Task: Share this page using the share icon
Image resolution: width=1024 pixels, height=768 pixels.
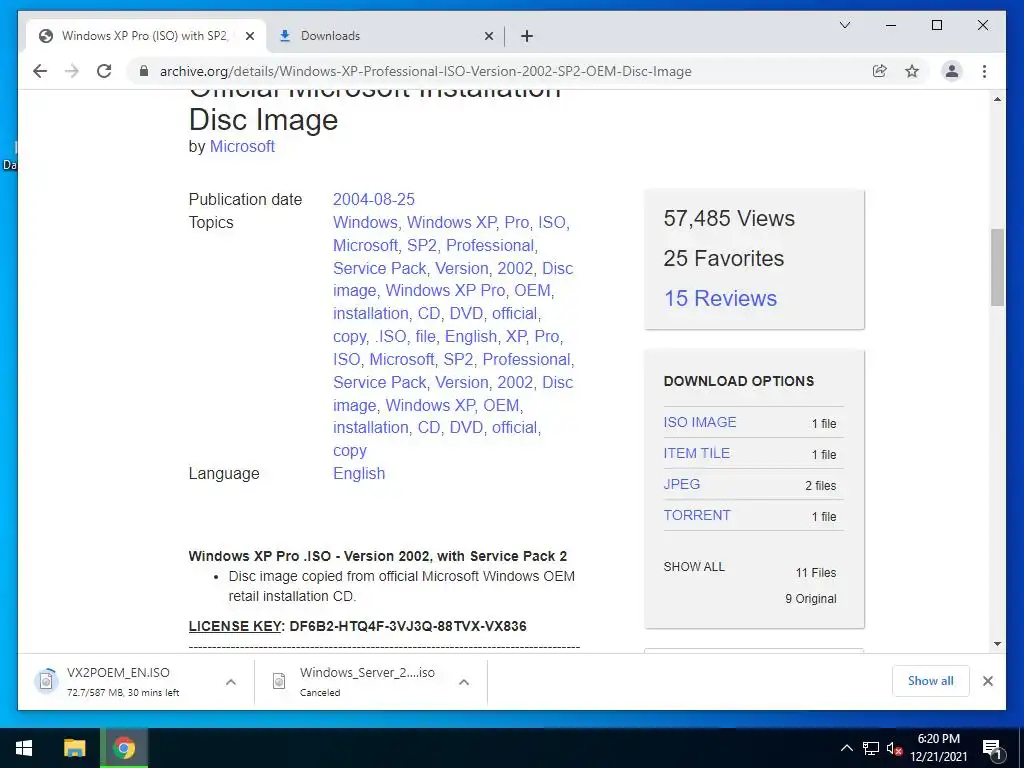Action: pyautogui.click(x=880, y=71)
